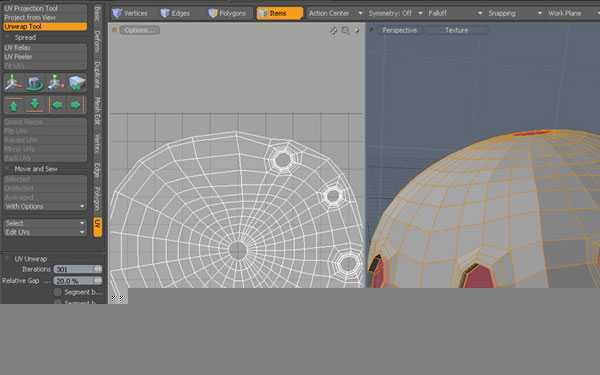Click the align UVs right arrow icon
The height and width of the screenshot is (375, 600).
pos(76,105)
